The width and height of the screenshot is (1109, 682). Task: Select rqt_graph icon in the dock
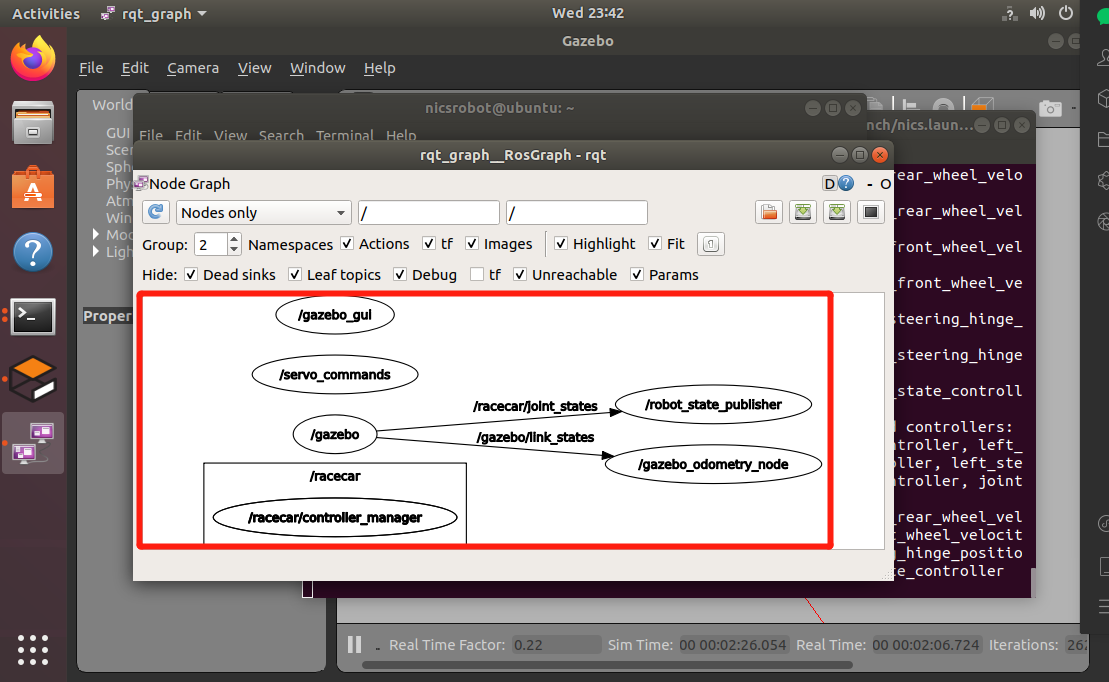(x=33, y=443)
